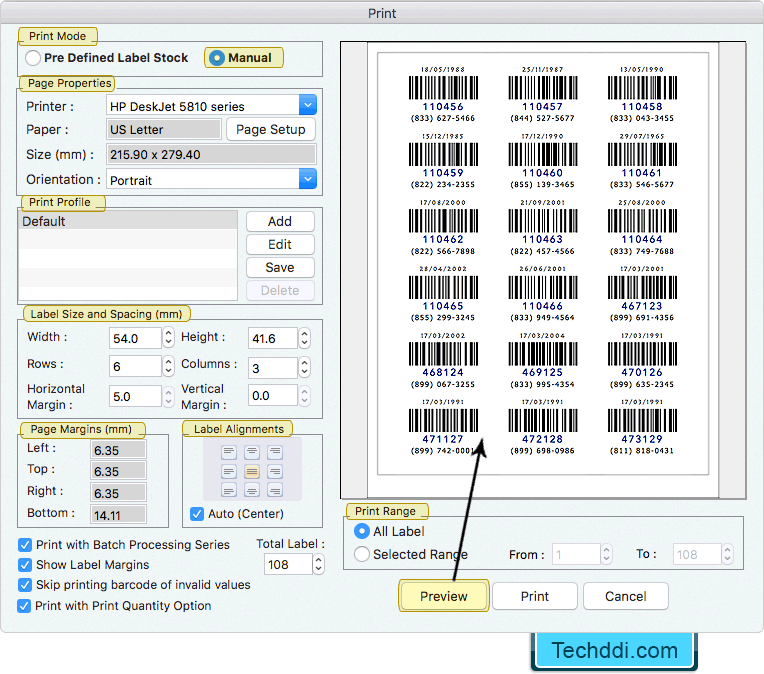
Task: Toggle Skip printing barcode of invalid values
Action: click(x=24, y=585)
